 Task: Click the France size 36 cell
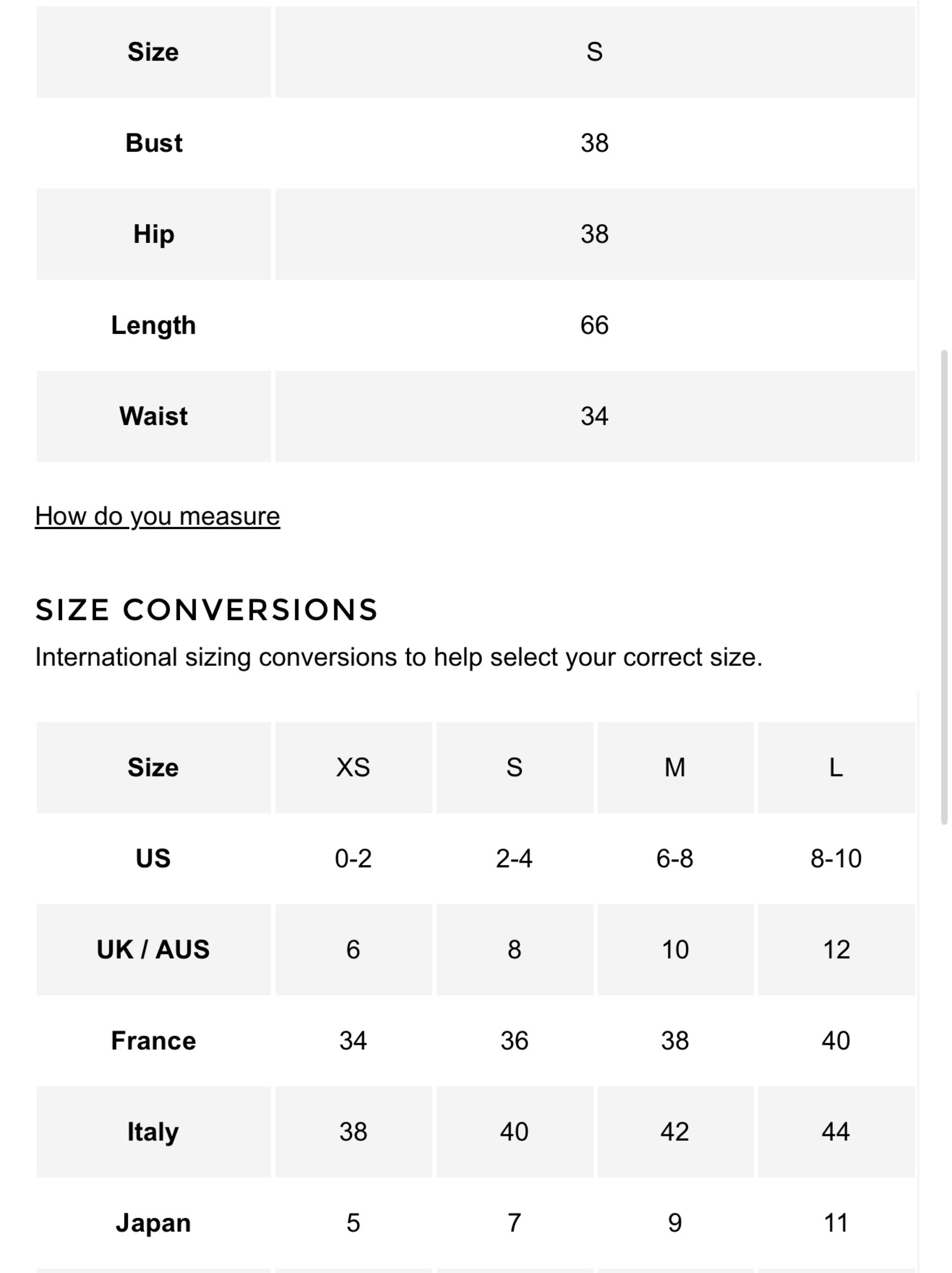515,1041
